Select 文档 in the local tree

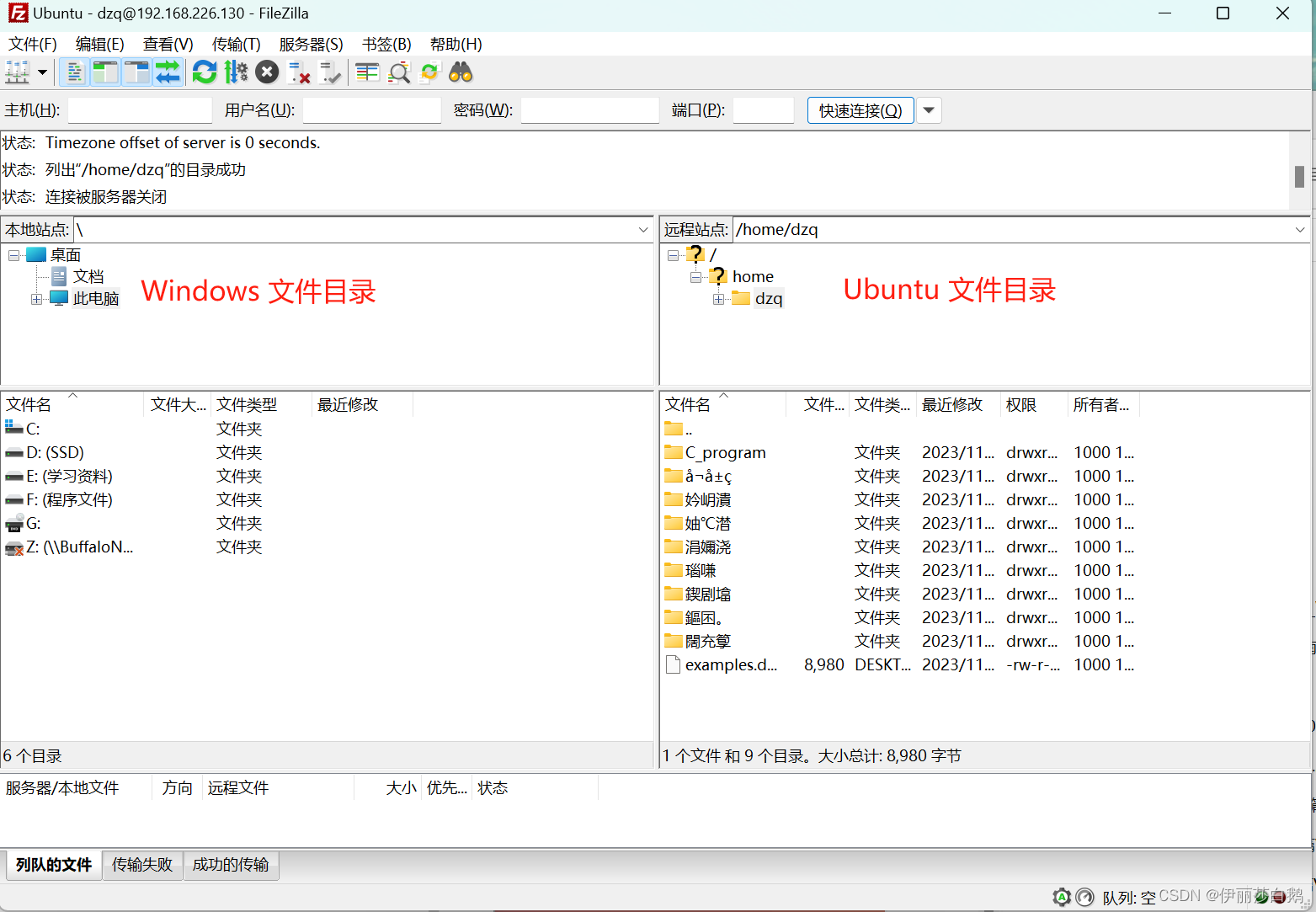(88, 276)
